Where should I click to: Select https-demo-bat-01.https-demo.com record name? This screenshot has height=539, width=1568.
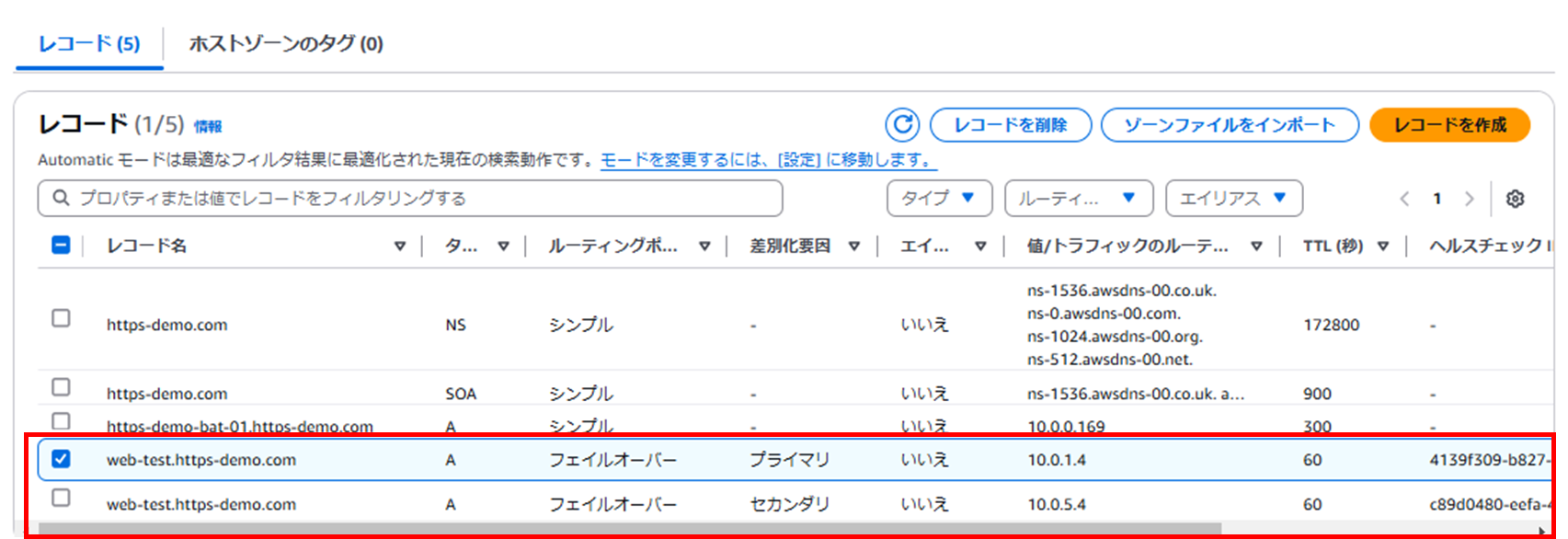tap(240, 427)
